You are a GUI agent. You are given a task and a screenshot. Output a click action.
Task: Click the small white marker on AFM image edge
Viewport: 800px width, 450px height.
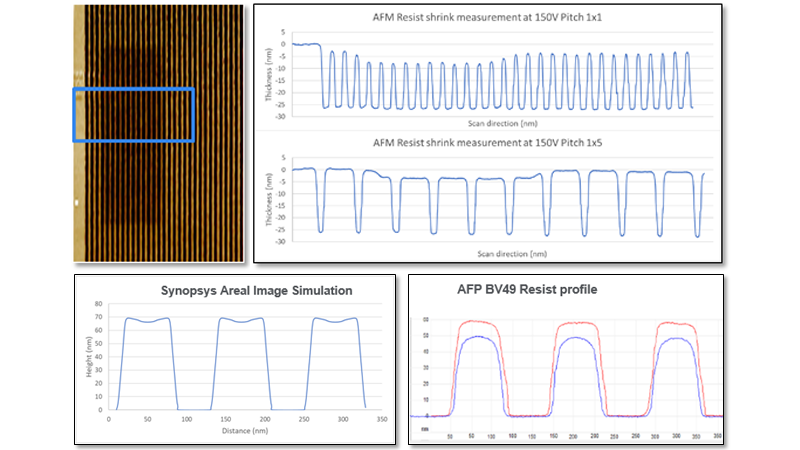78,202
